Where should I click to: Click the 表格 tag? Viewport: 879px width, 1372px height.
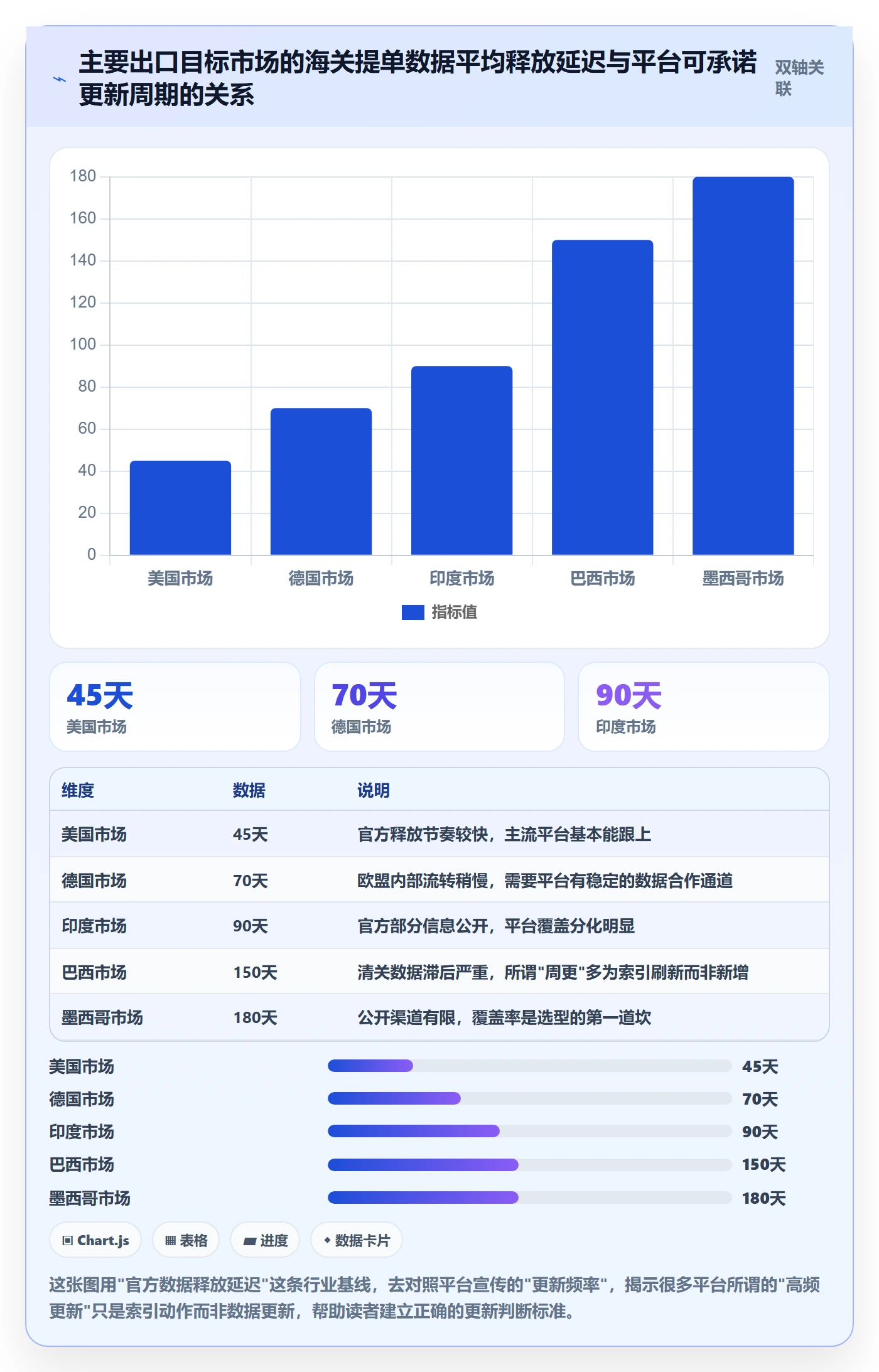pos(186,1240)
